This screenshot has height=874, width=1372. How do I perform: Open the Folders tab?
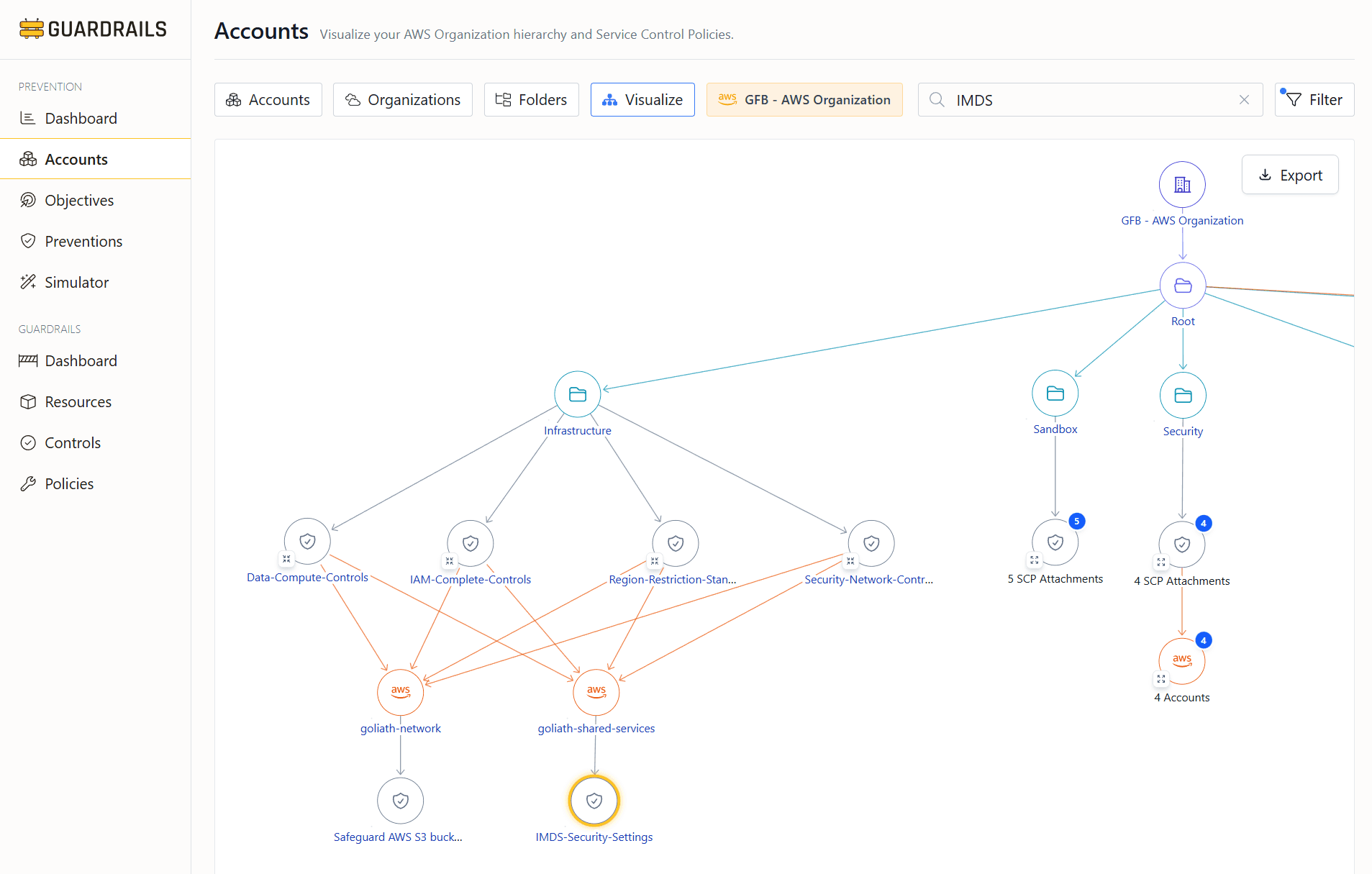point(531,100)
